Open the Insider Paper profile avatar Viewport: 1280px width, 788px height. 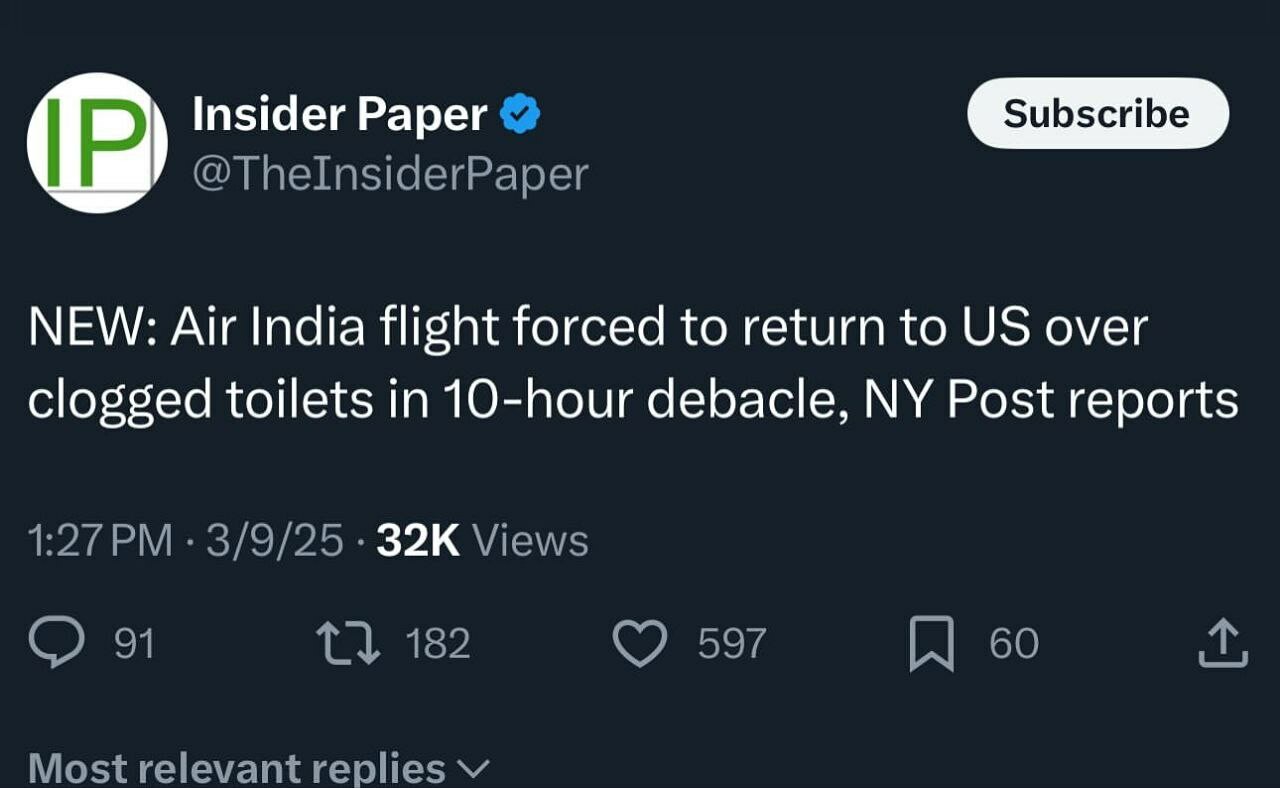click(96, 142)
